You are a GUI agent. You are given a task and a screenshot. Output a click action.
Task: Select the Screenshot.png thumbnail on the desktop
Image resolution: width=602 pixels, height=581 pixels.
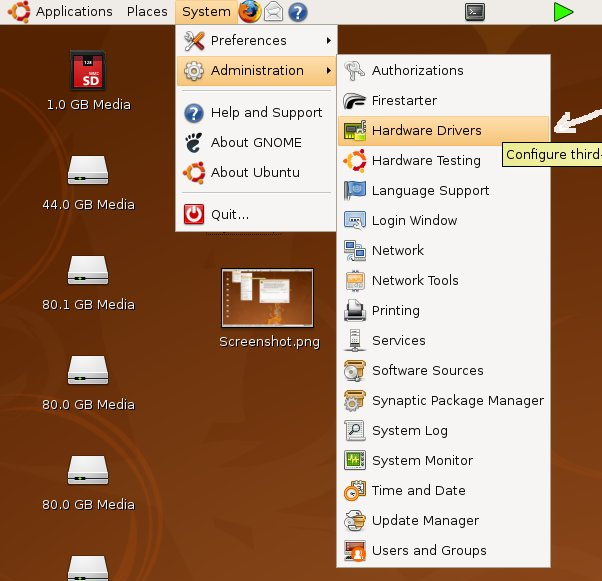[268, 298]
